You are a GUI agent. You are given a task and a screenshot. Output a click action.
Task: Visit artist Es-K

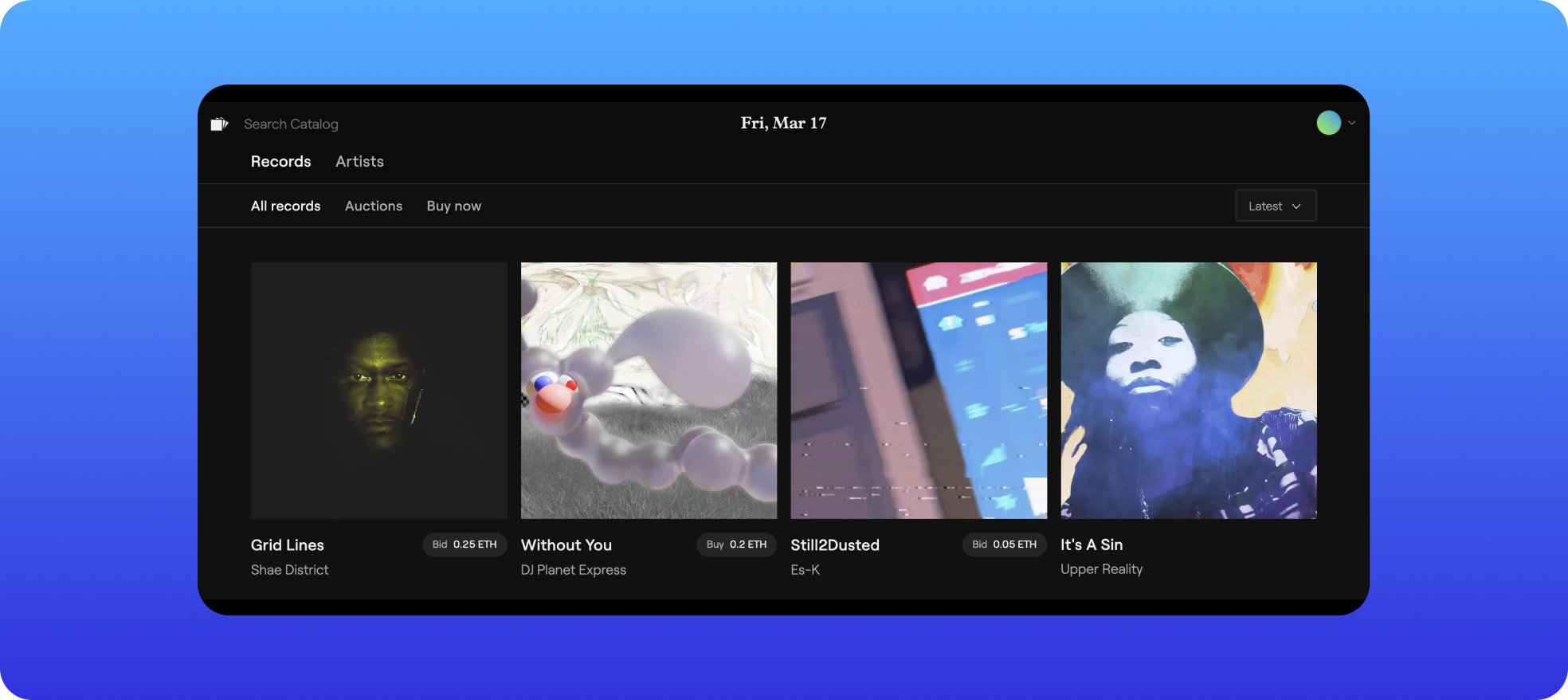(x=805, y=570)
